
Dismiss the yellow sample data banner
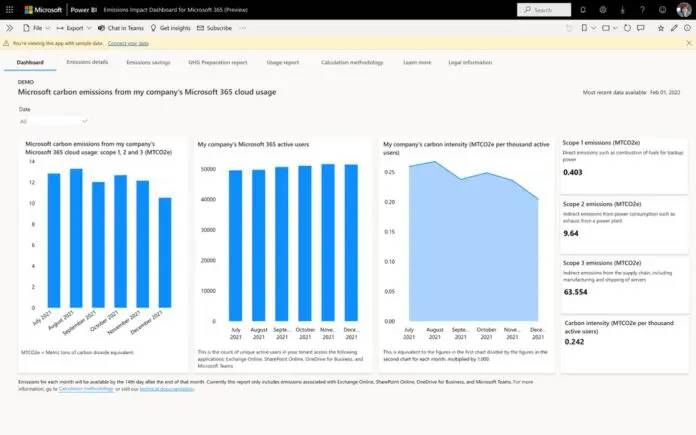tap(687, 44)
